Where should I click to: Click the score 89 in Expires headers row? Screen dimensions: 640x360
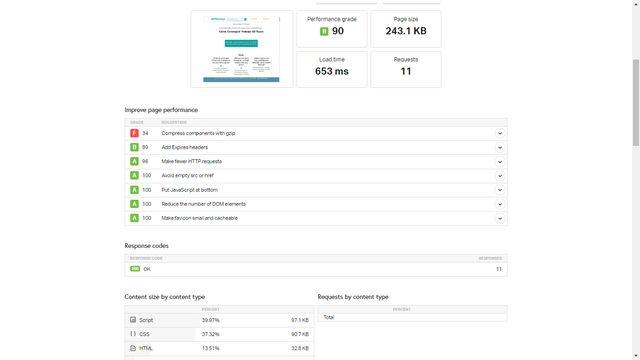pos(145,147)
